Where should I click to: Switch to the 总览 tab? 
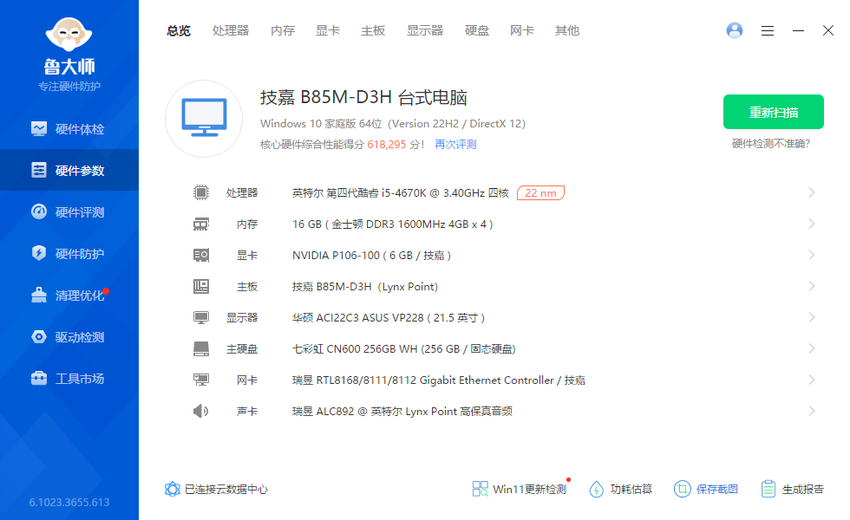point(178,31)
